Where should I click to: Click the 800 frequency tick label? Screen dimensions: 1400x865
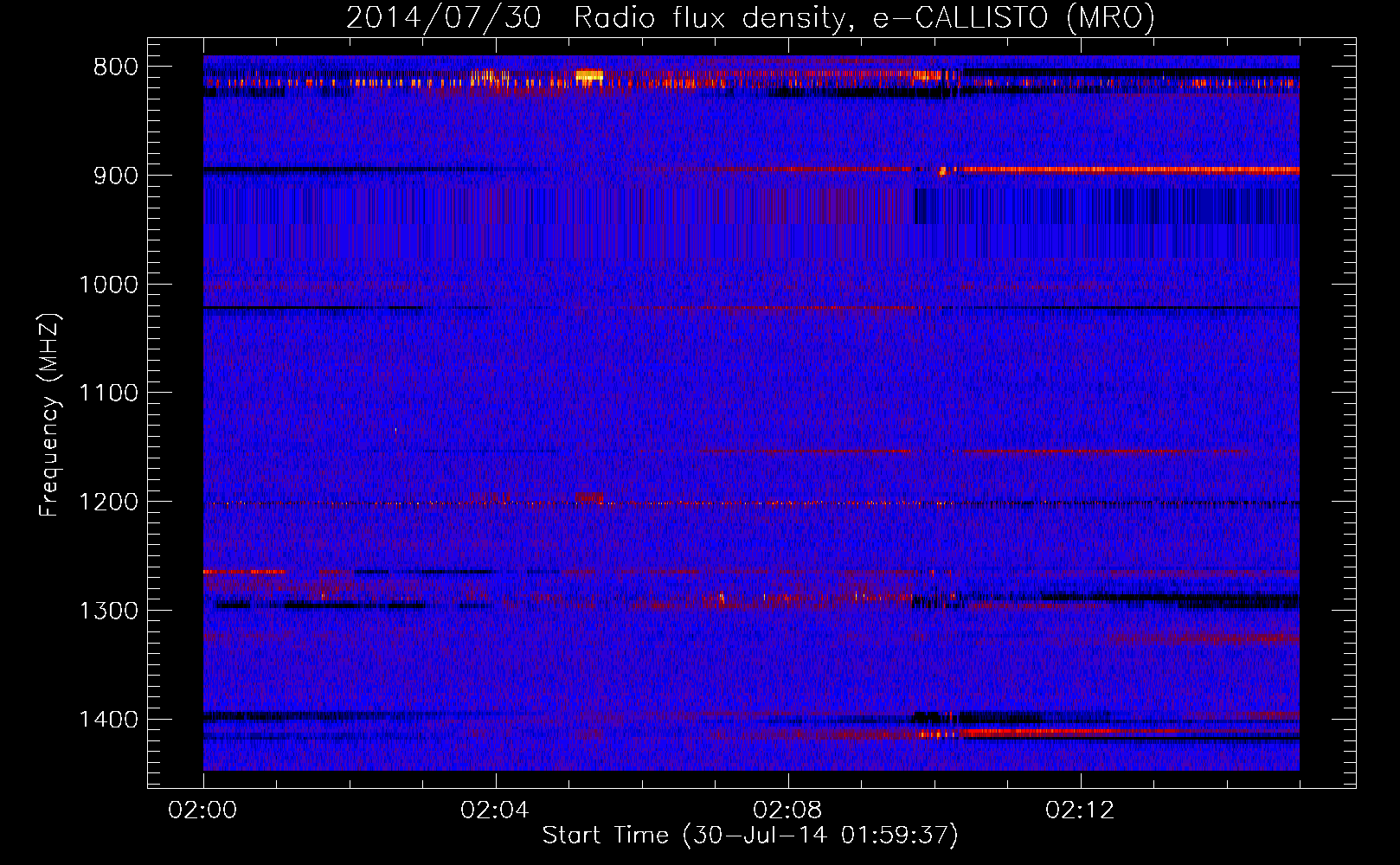(116, 67)
